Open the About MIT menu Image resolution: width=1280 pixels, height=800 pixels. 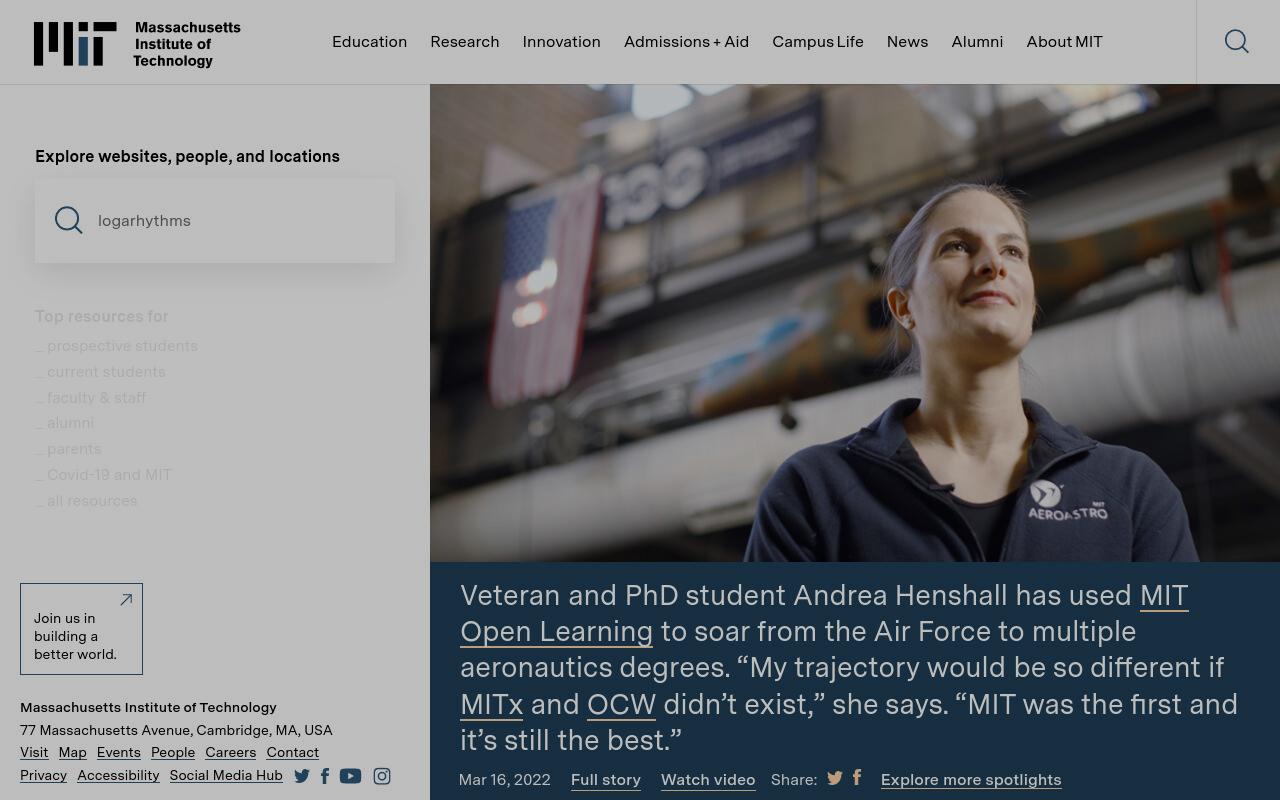pyautogui.click(x=1064, y=42)
